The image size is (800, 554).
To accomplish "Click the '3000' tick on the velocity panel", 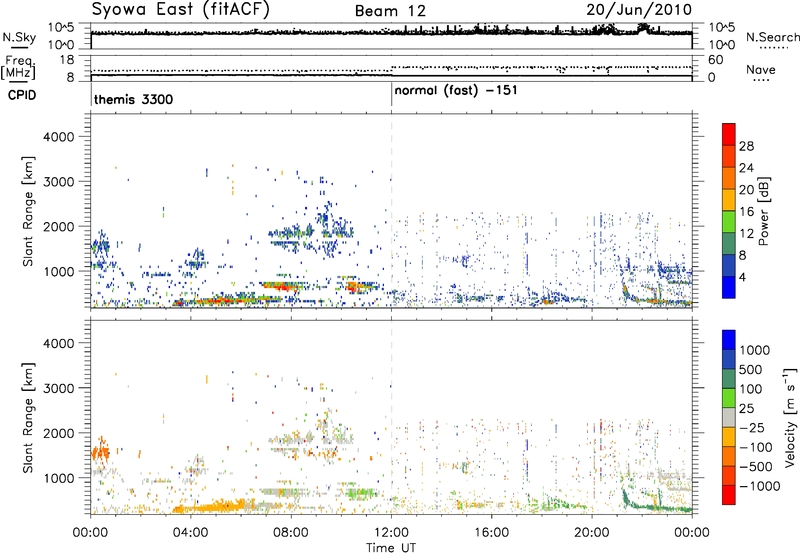I will (58, 388).
